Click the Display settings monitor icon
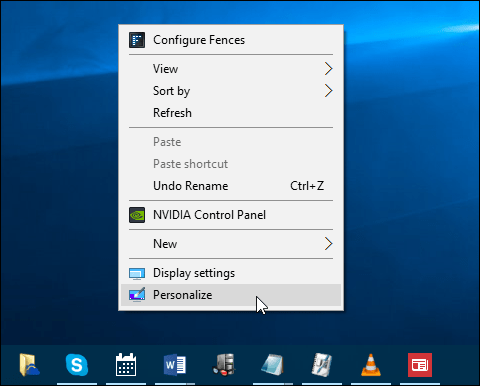 (137, 273)
